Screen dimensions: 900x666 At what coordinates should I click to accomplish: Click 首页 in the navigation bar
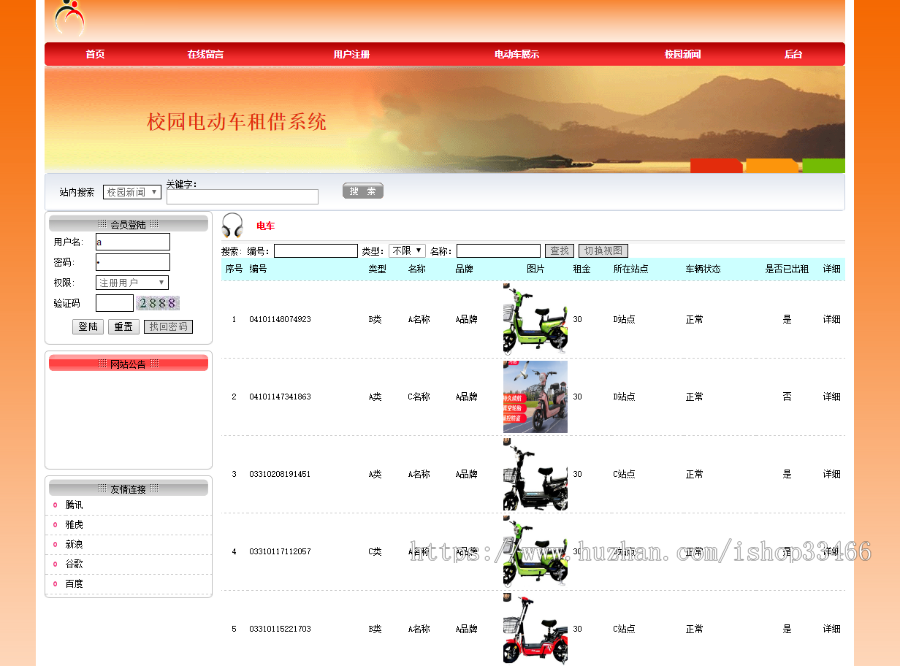pos(94,54)
